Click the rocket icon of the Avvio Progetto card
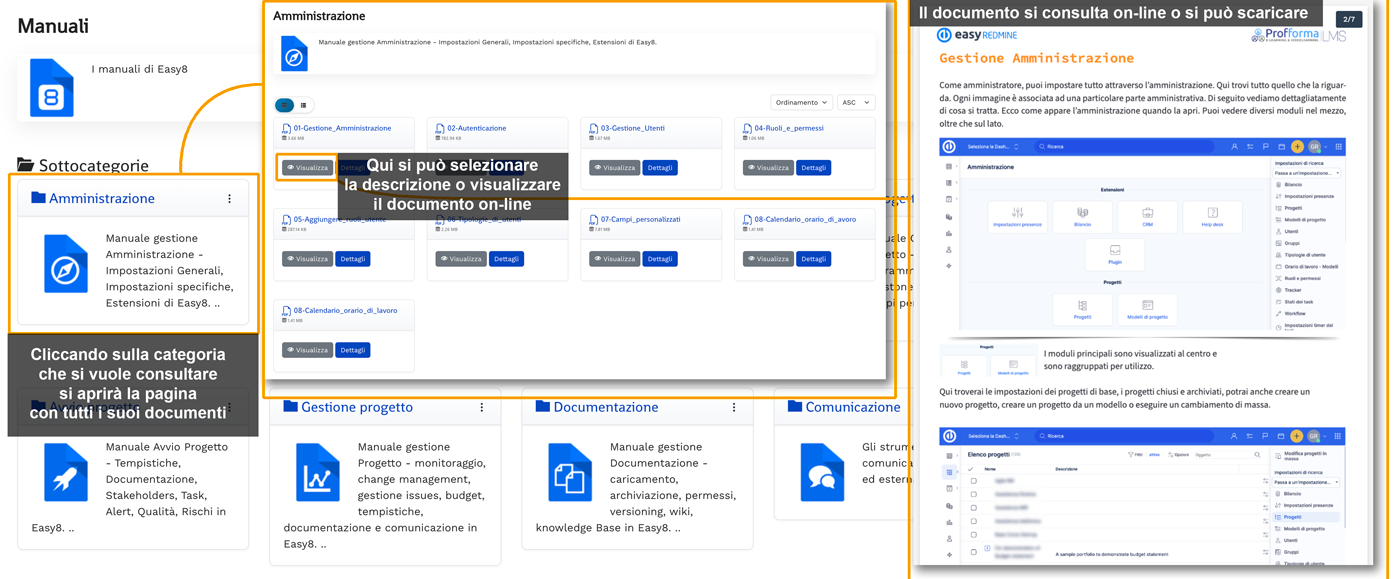This screenshot has width=1400, height=579. click(66, 472)
